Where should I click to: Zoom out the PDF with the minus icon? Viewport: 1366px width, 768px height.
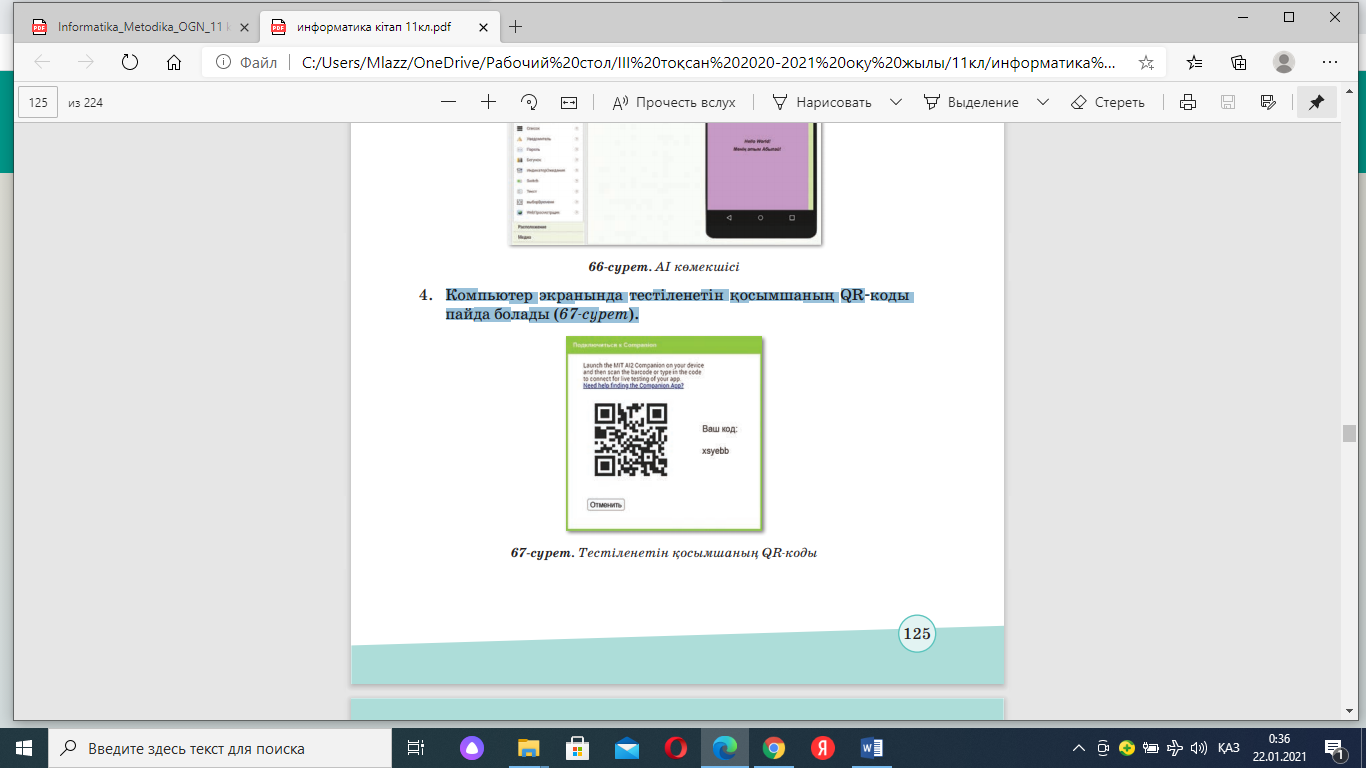448,102
